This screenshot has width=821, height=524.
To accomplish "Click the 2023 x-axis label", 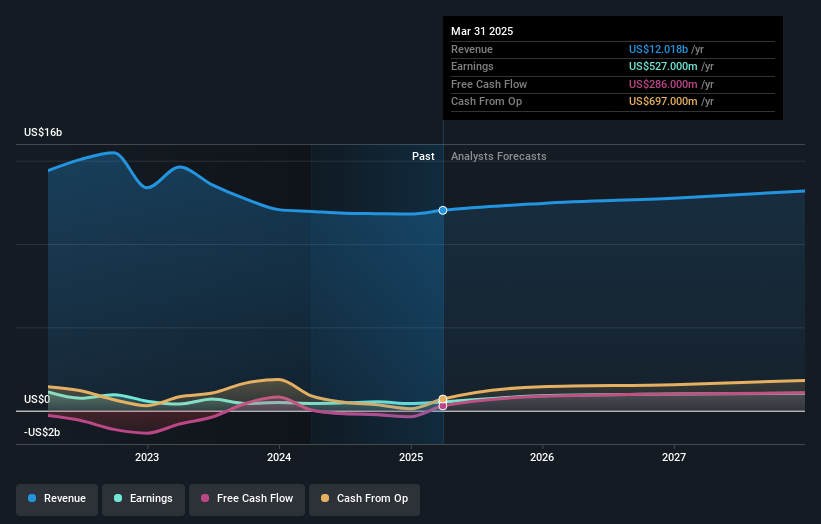I will coord(147,458).
